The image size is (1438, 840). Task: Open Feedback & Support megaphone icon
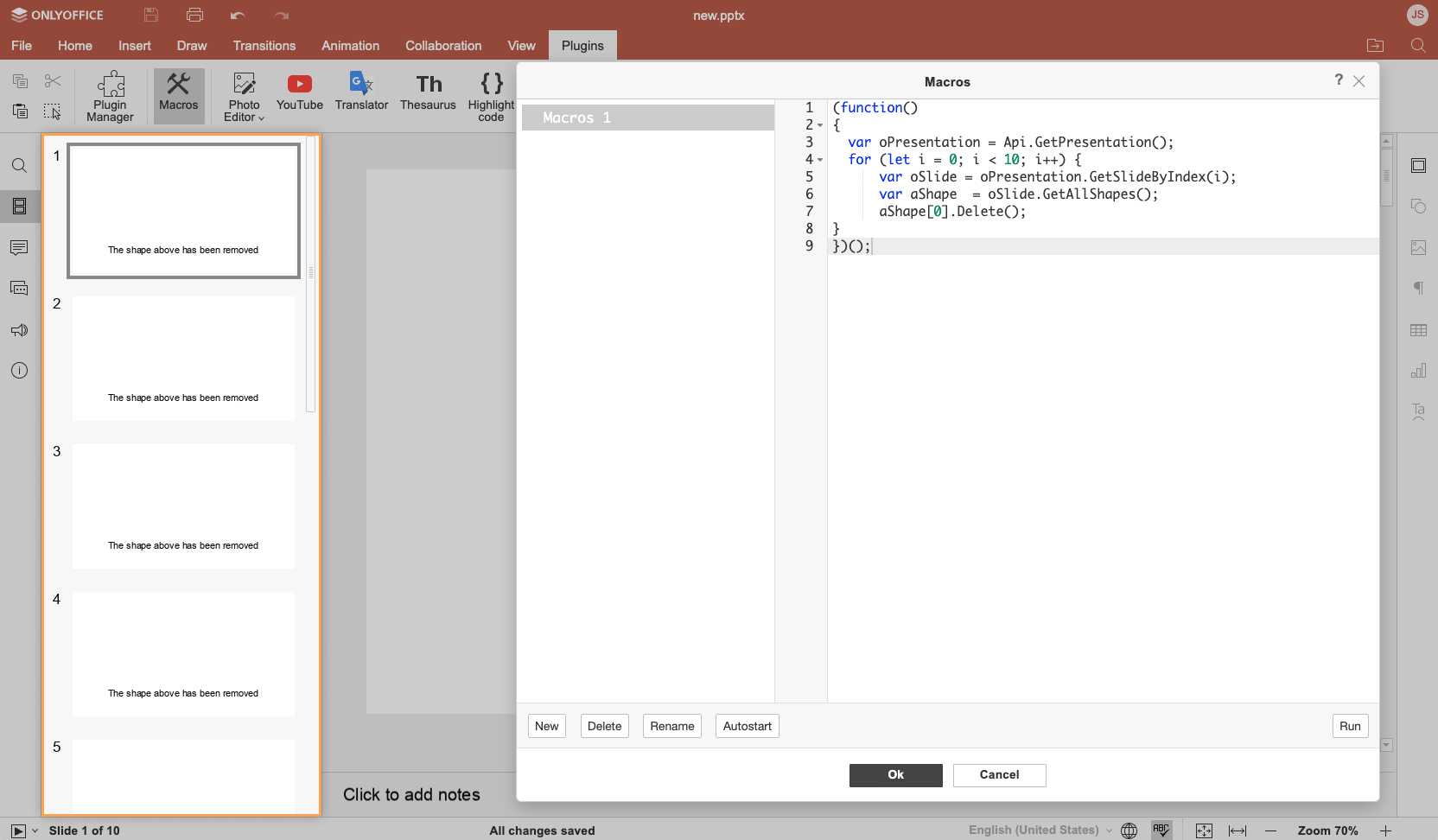(20, 330)
